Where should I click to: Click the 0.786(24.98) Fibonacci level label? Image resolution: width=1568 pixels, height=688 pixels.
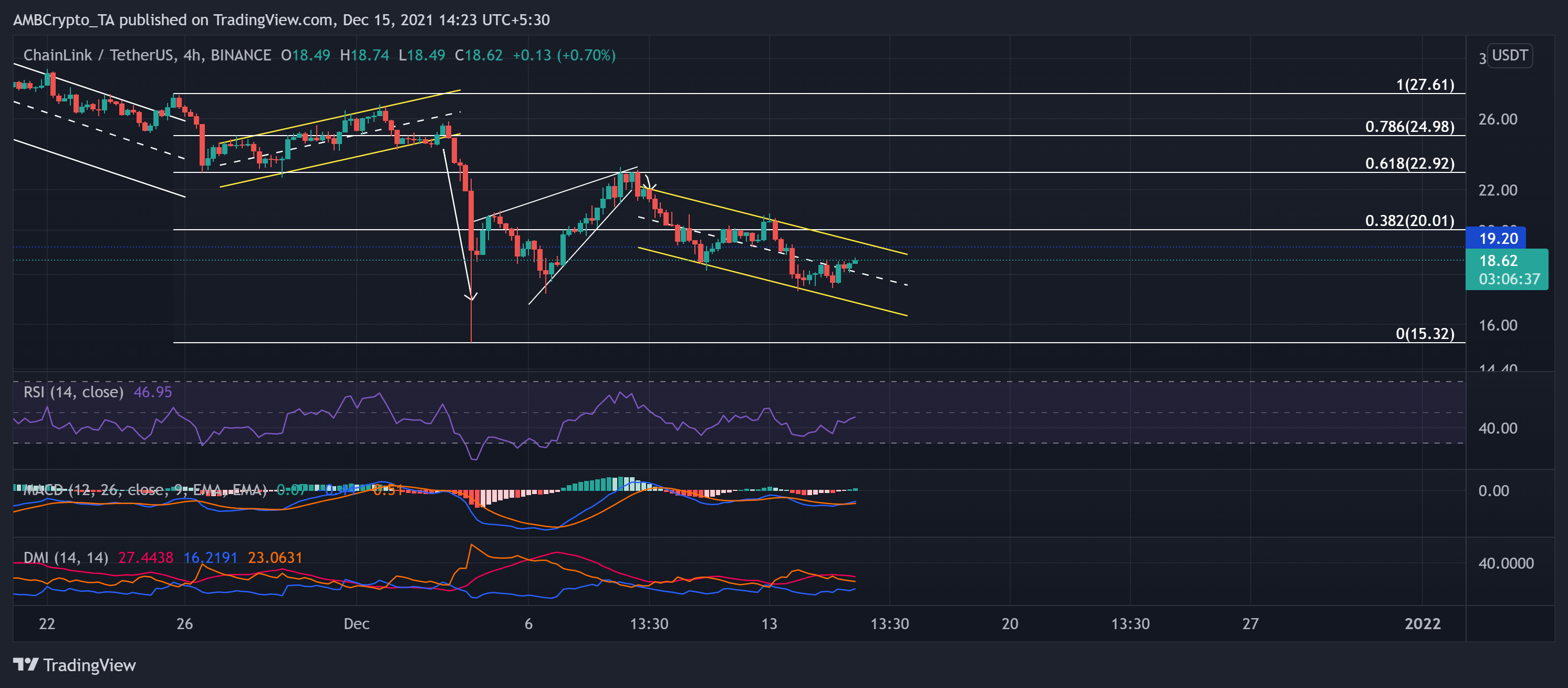click(1410, 126)
